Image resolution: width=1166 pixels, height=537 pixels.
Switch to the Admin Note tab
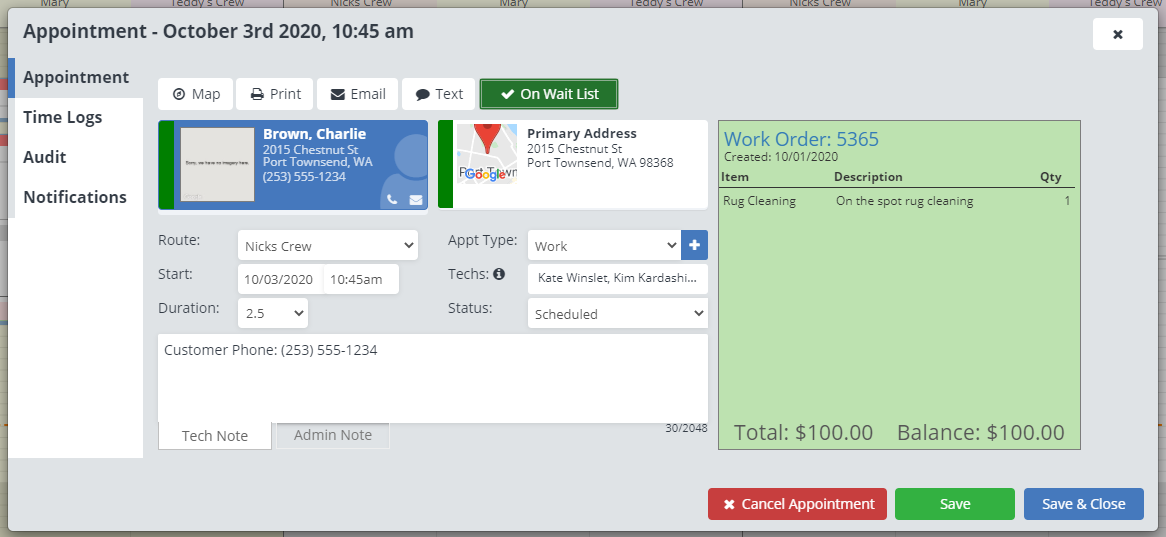point(333,435)
